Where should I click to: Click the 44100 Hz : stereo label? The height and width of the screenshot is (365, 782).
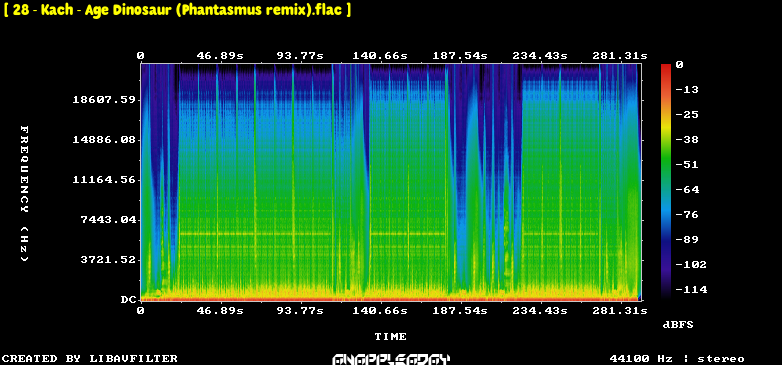[x=677, y=359]
